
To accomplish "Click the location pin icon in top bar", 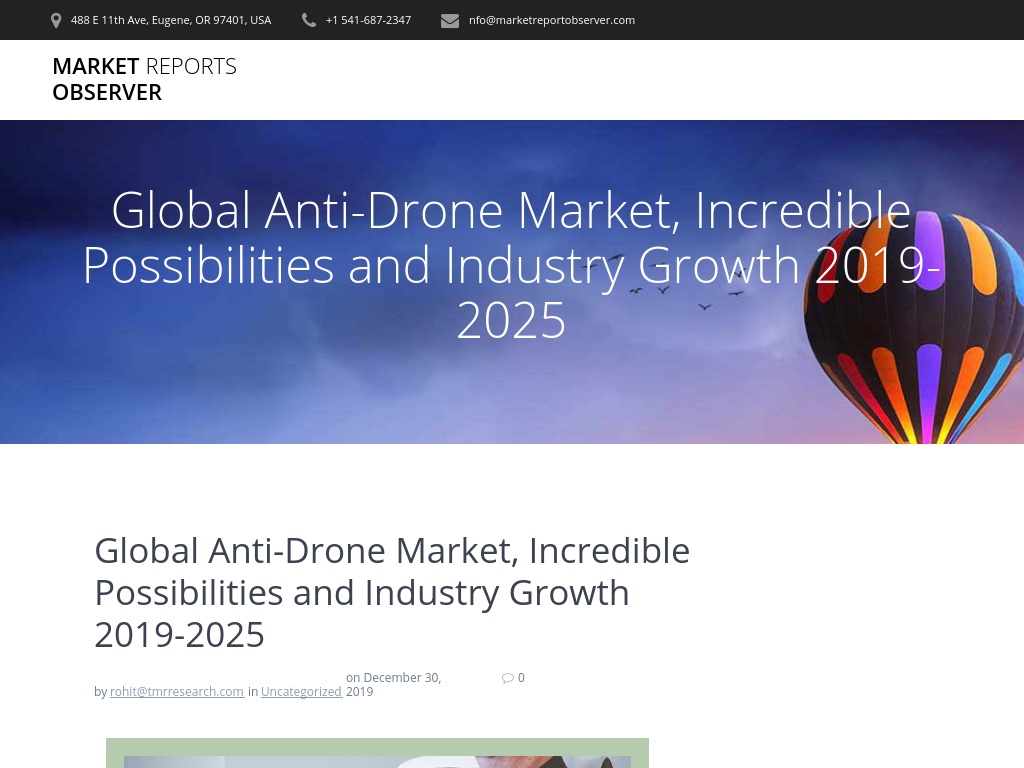I will 56,21.
